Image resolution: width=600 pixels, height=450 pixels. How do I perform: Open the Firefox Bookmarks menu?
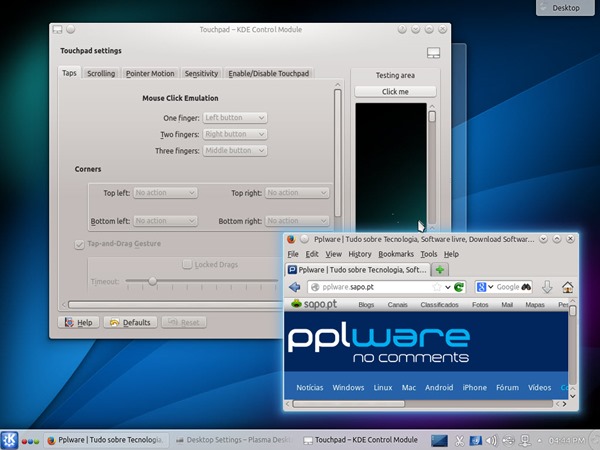tap(396, 254)
